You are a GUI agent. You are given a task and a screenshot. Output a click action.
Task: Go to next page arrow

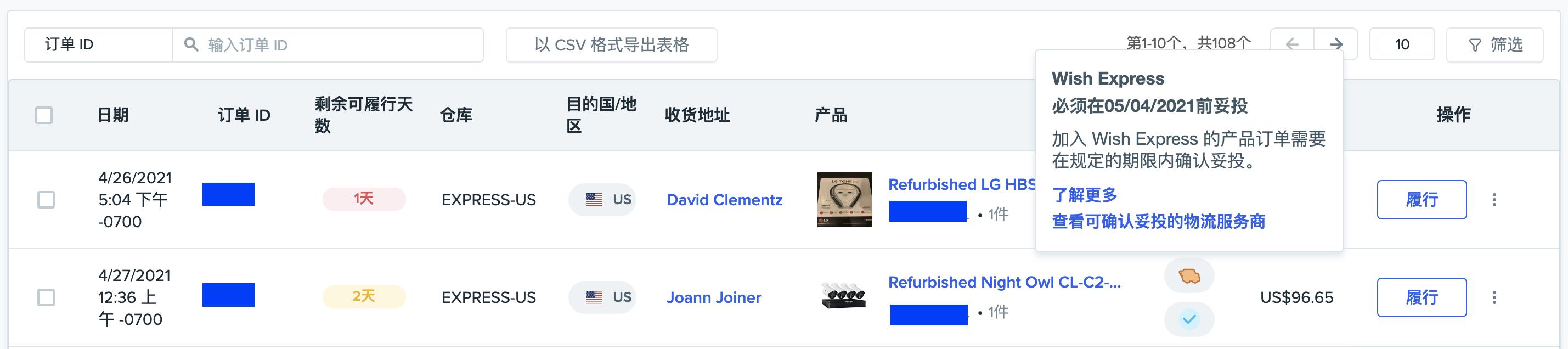pyautogui.click(x=1336, y=44)
